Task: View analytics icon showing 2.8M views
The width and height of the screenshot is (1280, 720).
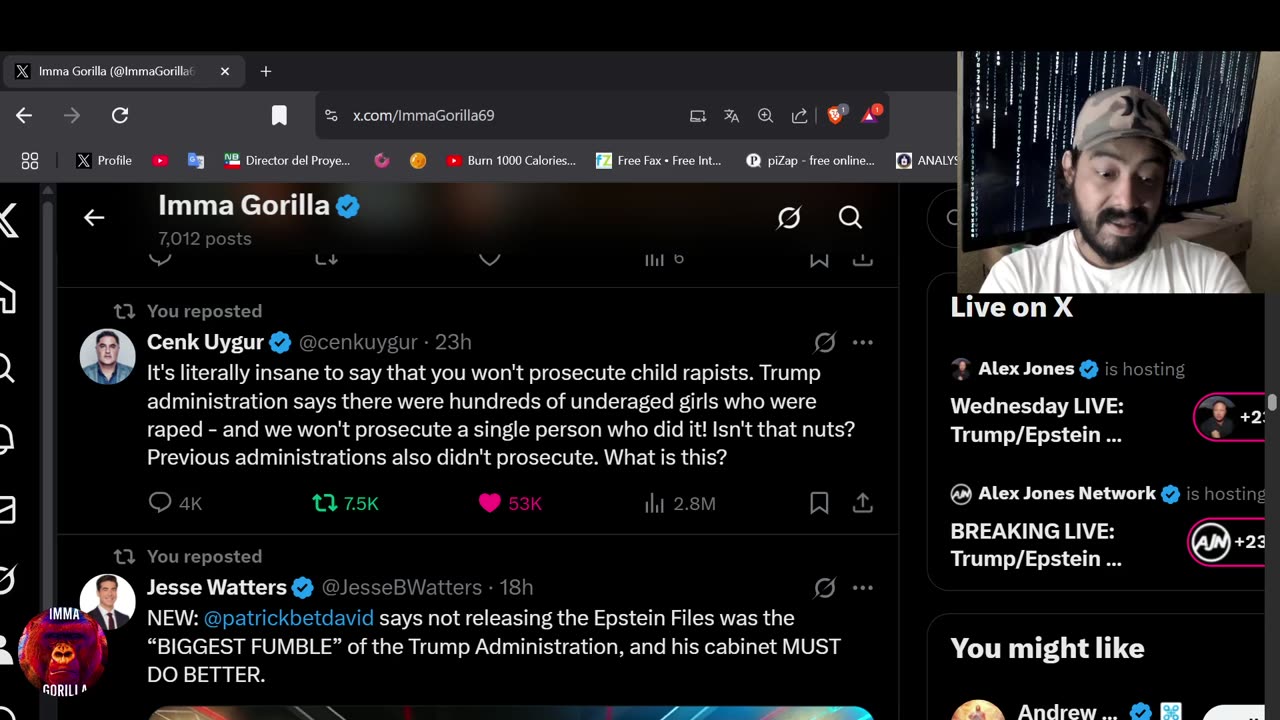Action: pyautogui.click(x=655, y=503)
